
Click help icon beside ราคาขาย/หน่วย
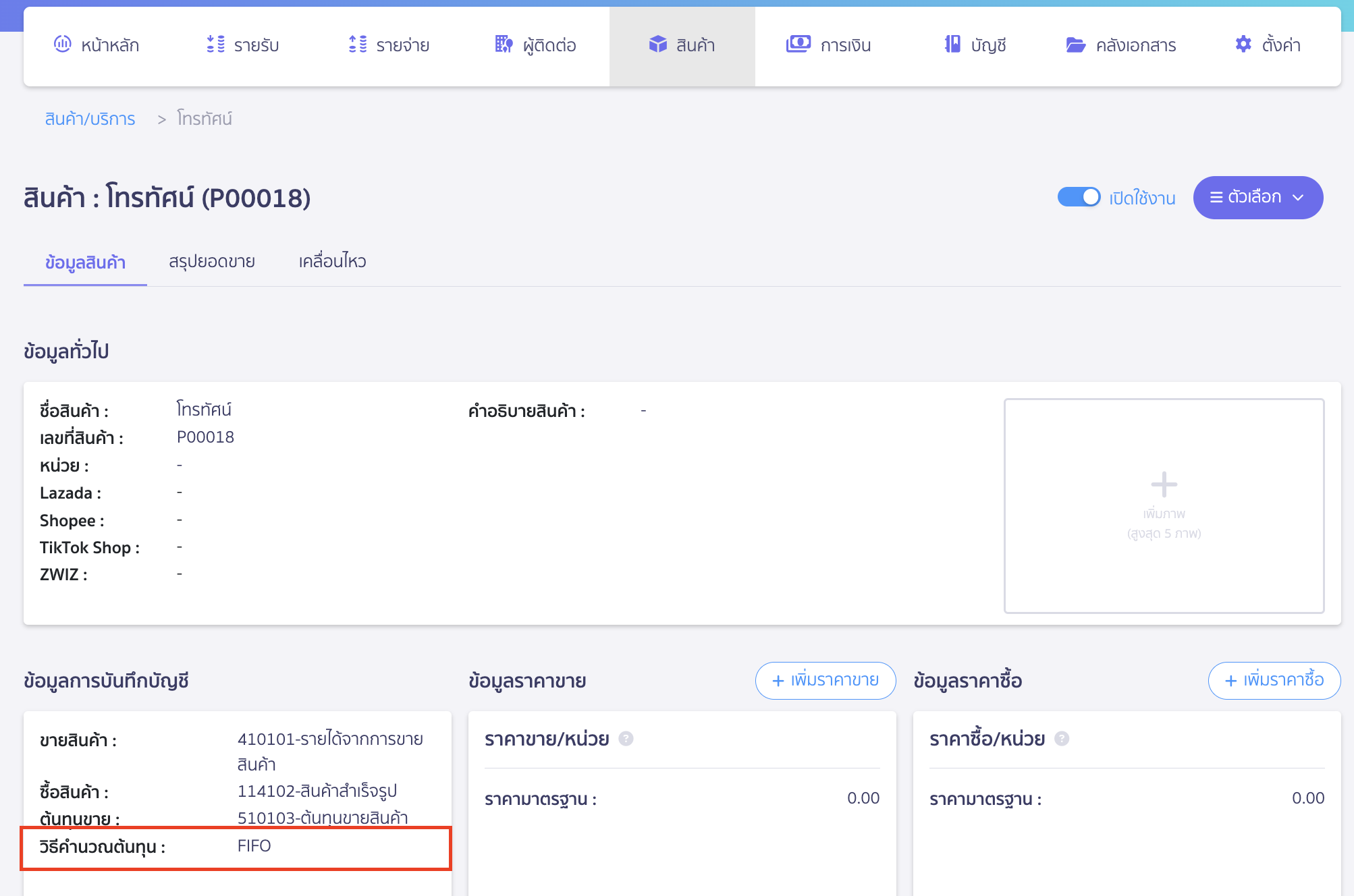(x=626, y=739)
